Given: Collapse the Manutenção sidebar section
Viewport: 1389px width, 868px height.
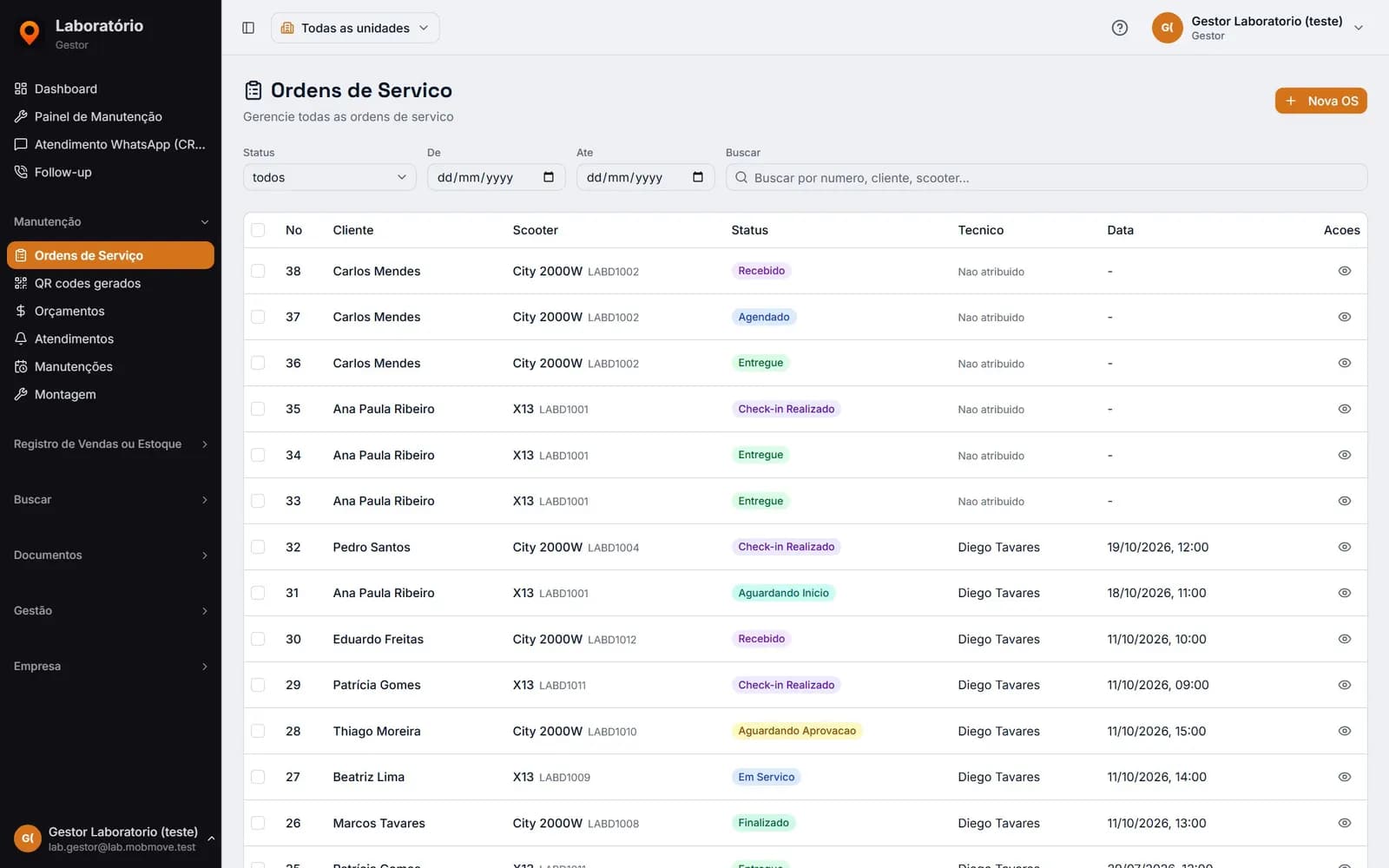Looking at the screenshot, I should pos(110,221).
